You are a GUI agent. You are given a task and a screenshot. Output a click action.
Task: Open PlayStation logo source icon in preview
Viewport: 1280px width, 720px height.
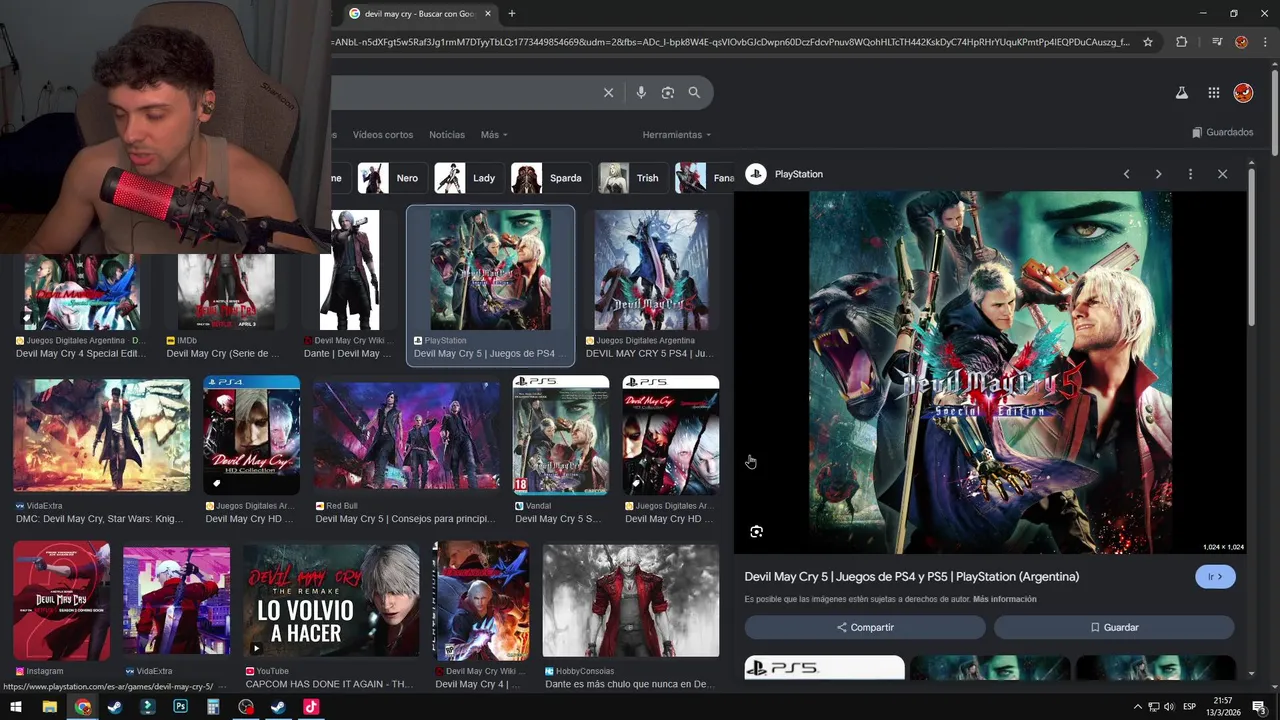[756, 174]
